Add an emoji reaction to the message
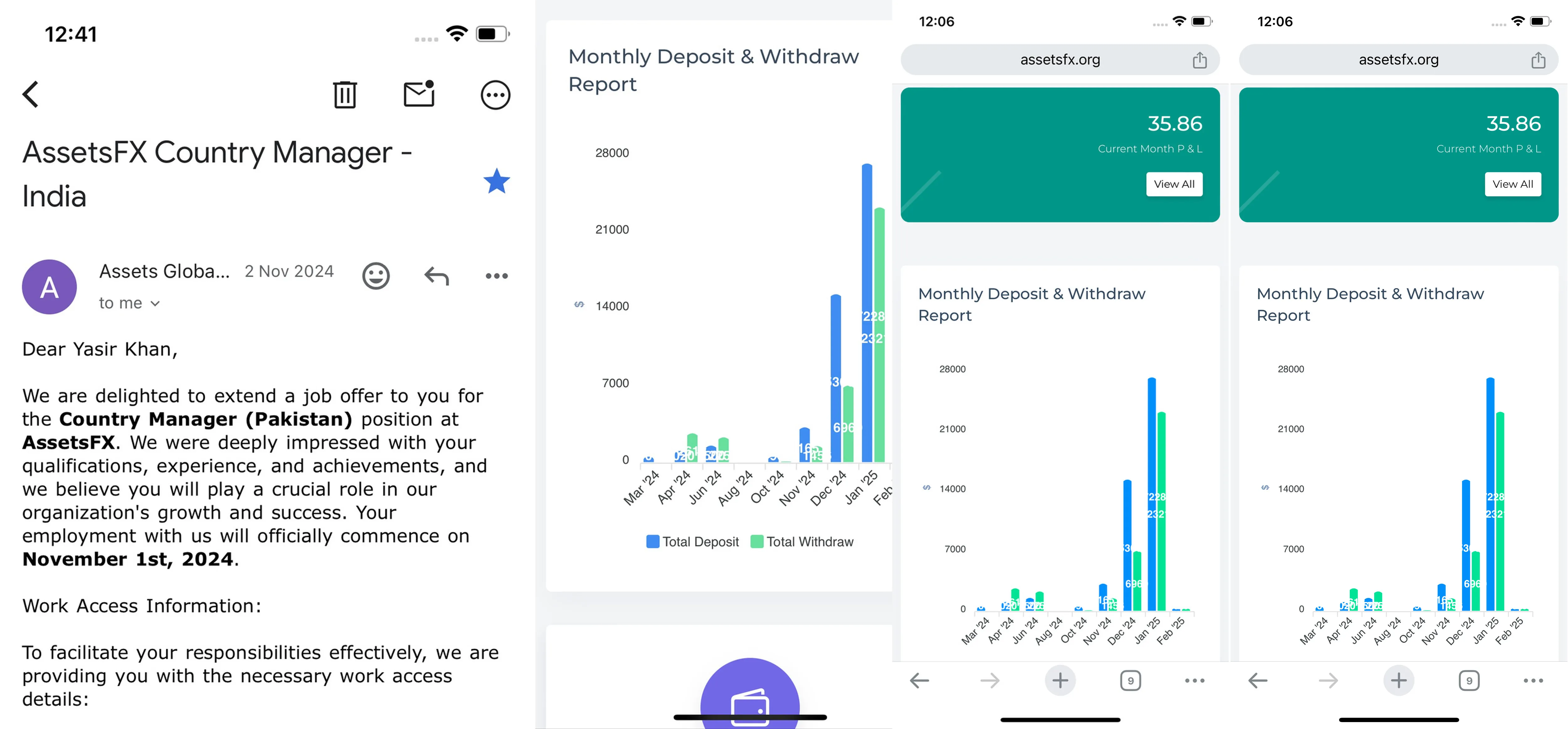Viewport: 1568px width, 729px height. click(376, 276)
